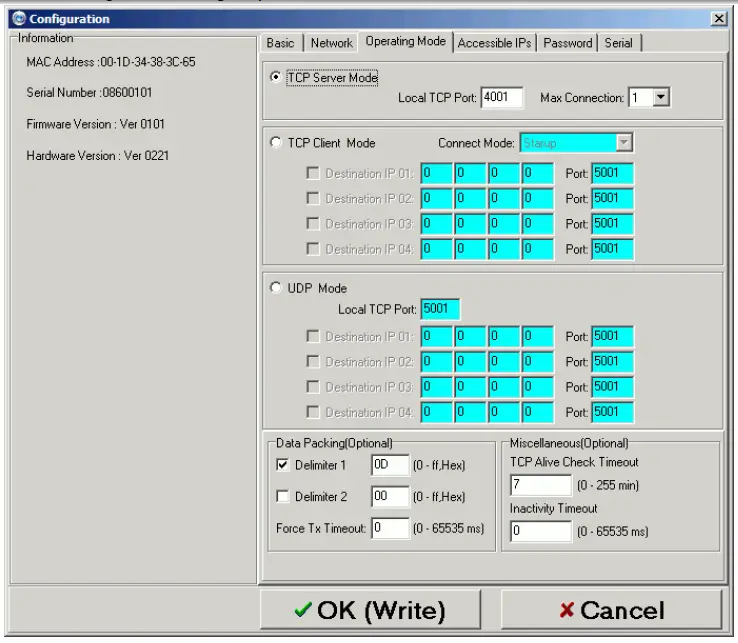Click the Delimiter 2 hex value field
The width and height of the screenshot is (738, 643).
pos(390,497)
